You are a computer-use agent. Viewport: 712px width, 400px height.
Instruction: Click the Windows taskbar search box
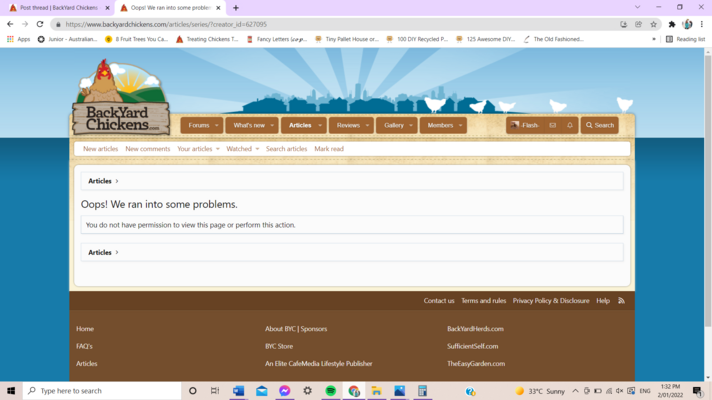(x=100, y=391)
